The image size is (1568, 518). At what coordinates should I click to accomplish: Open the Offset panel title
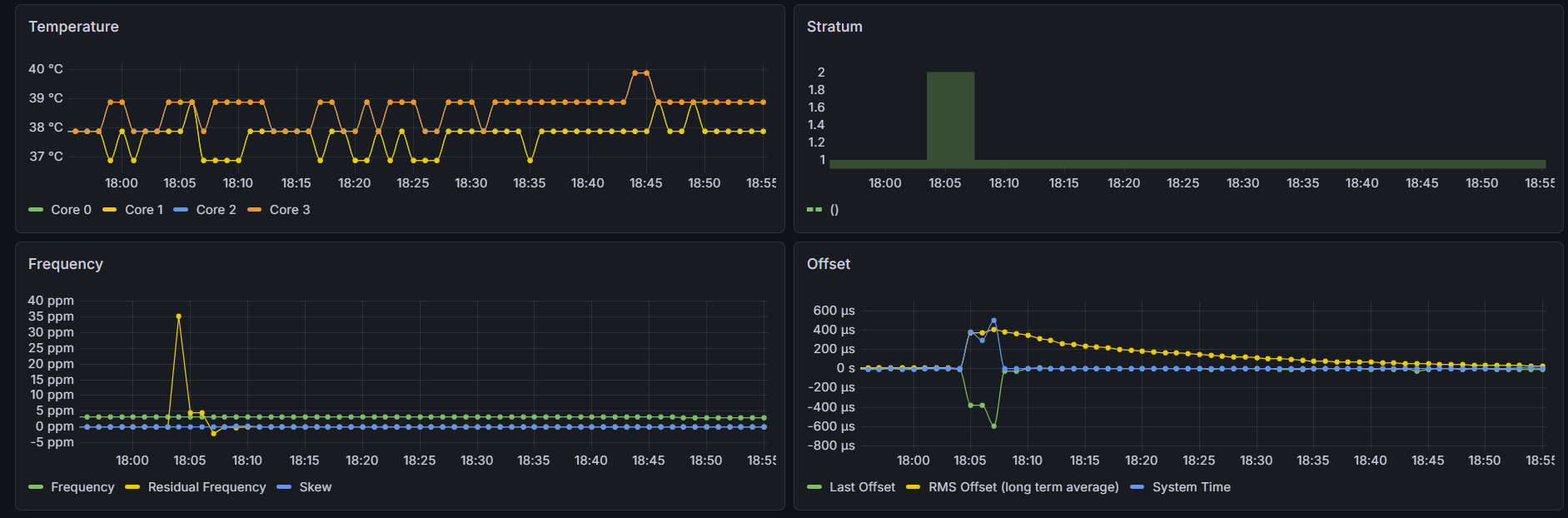coord(829,264)
